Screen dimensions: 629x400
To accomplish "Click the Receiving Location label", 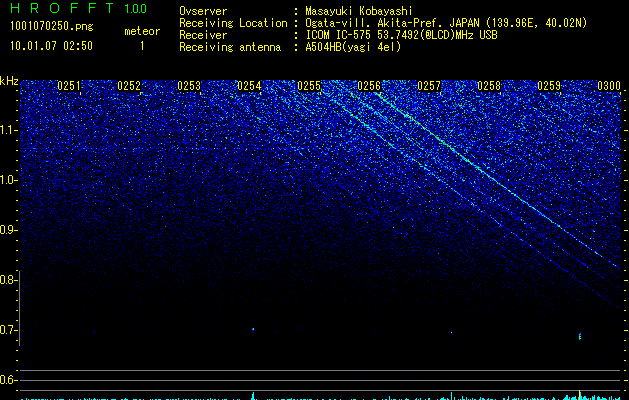I will click(x=233, y=23).
